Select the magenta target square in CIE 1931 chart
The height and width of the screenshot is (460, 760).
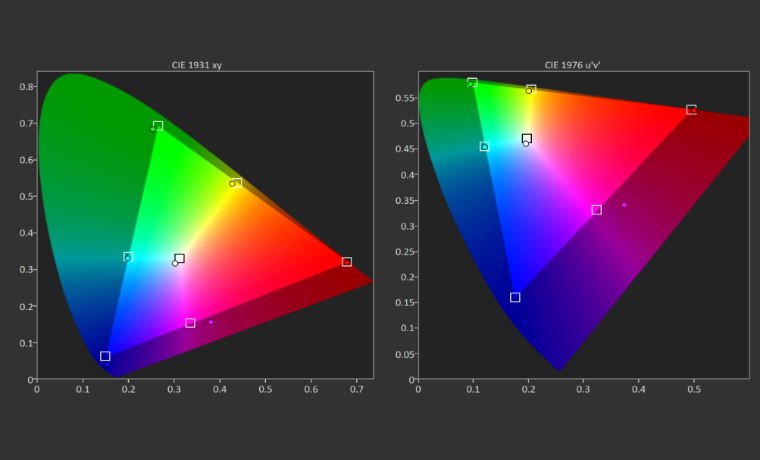click(x=190, y=323)
